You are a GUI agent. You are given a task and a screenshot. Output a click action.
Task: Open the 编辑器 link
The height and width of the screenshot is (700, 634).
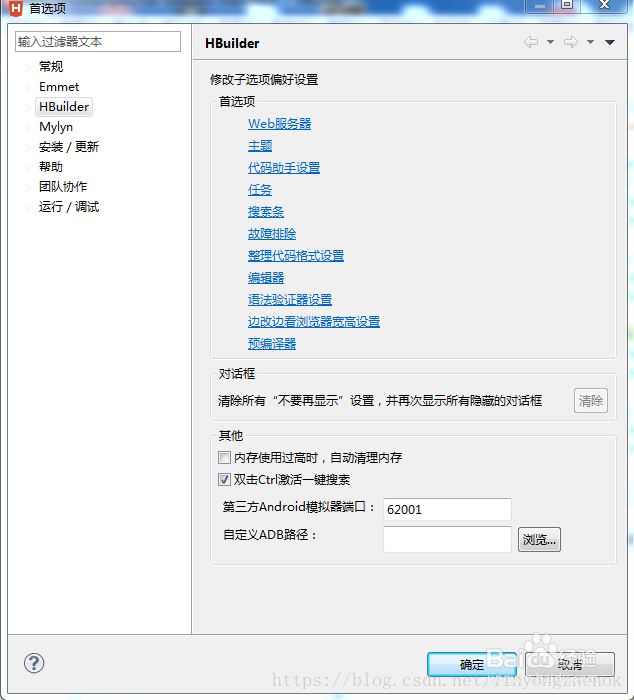[x=266, y=278]
